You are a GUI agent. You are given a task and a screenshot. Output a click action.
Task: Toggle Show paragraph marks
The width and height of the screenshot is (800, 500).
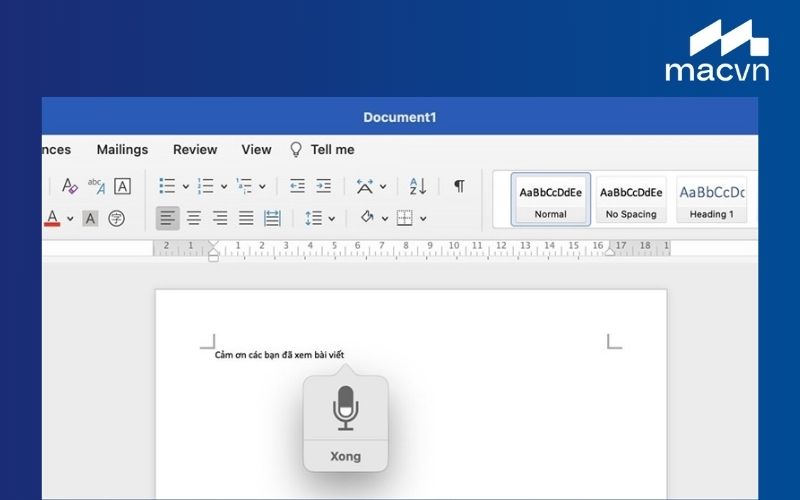459,186
